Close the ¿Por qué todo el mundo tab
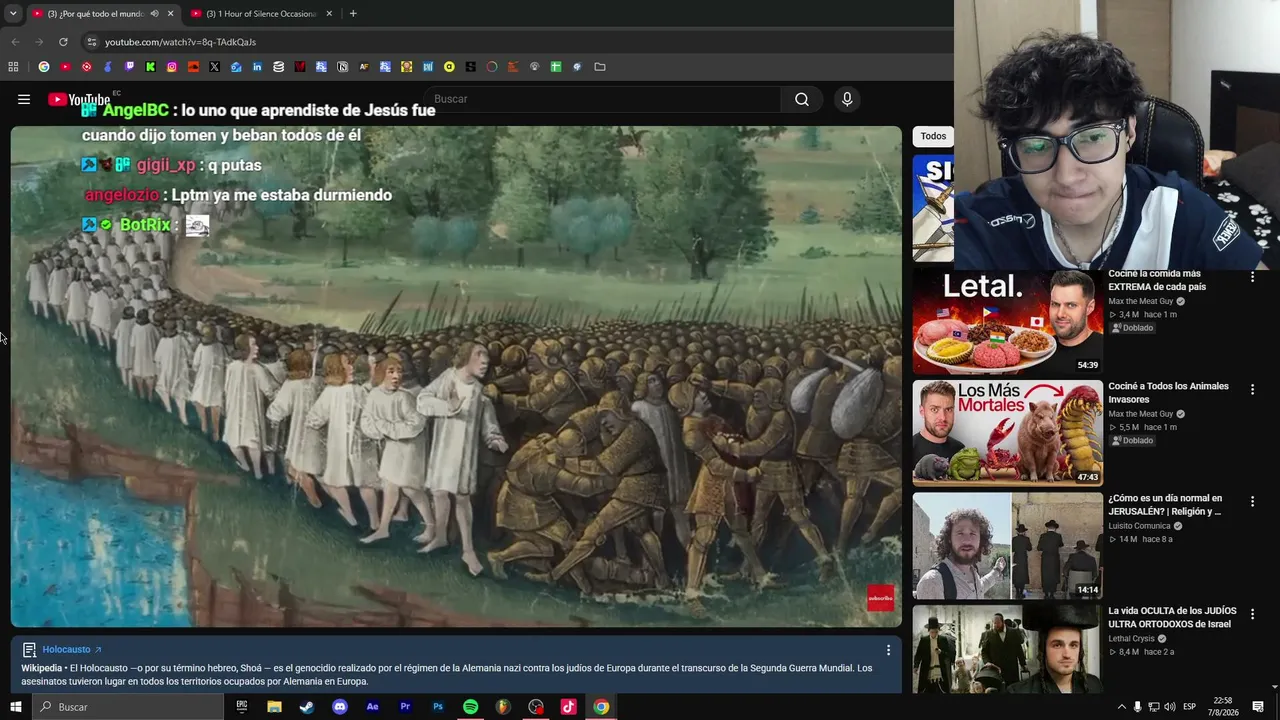1280x720 pixels. [x=171, y=14]
